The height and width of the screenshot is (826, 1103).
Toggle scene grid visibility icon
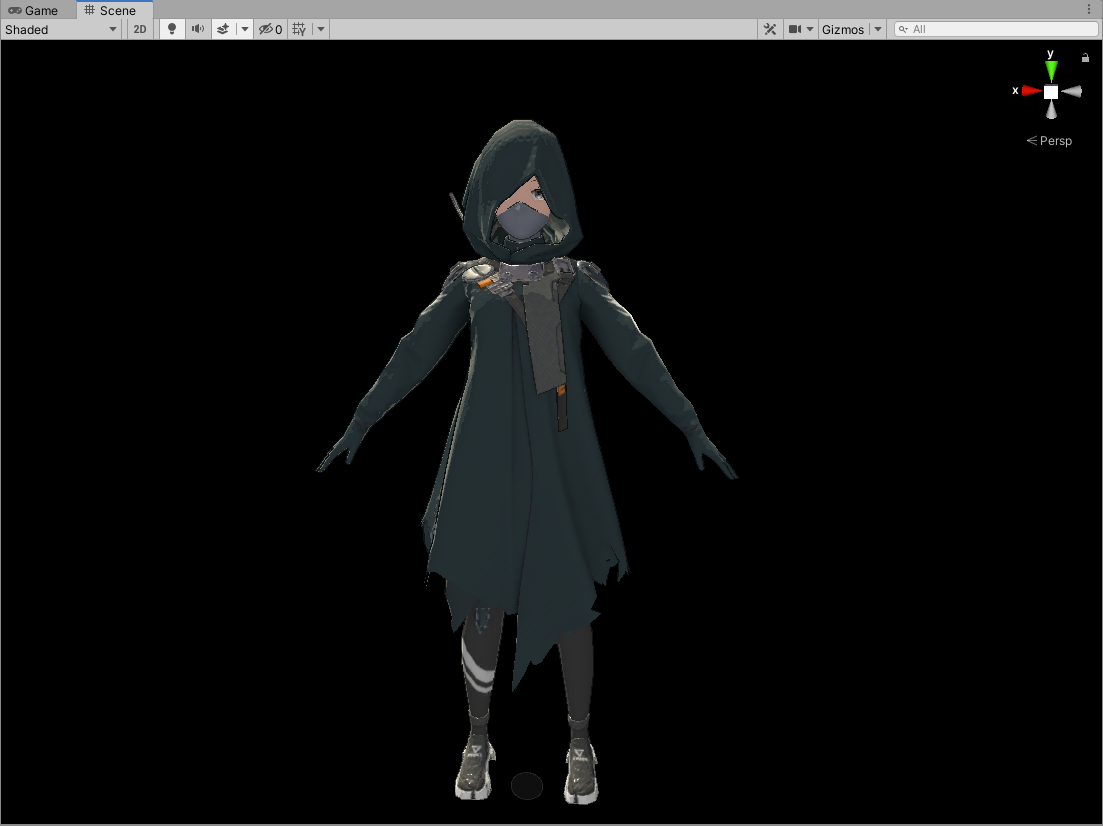pyautogui.click(x=299, y=29)
